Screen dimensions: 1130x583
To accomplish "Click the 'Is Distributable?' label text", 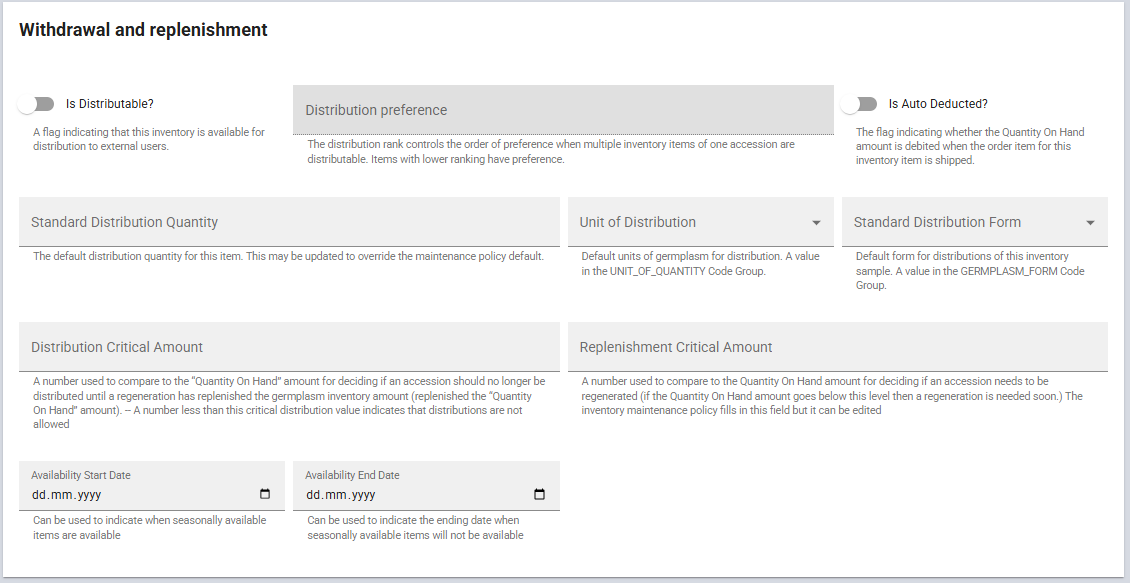I will (110, 104).
